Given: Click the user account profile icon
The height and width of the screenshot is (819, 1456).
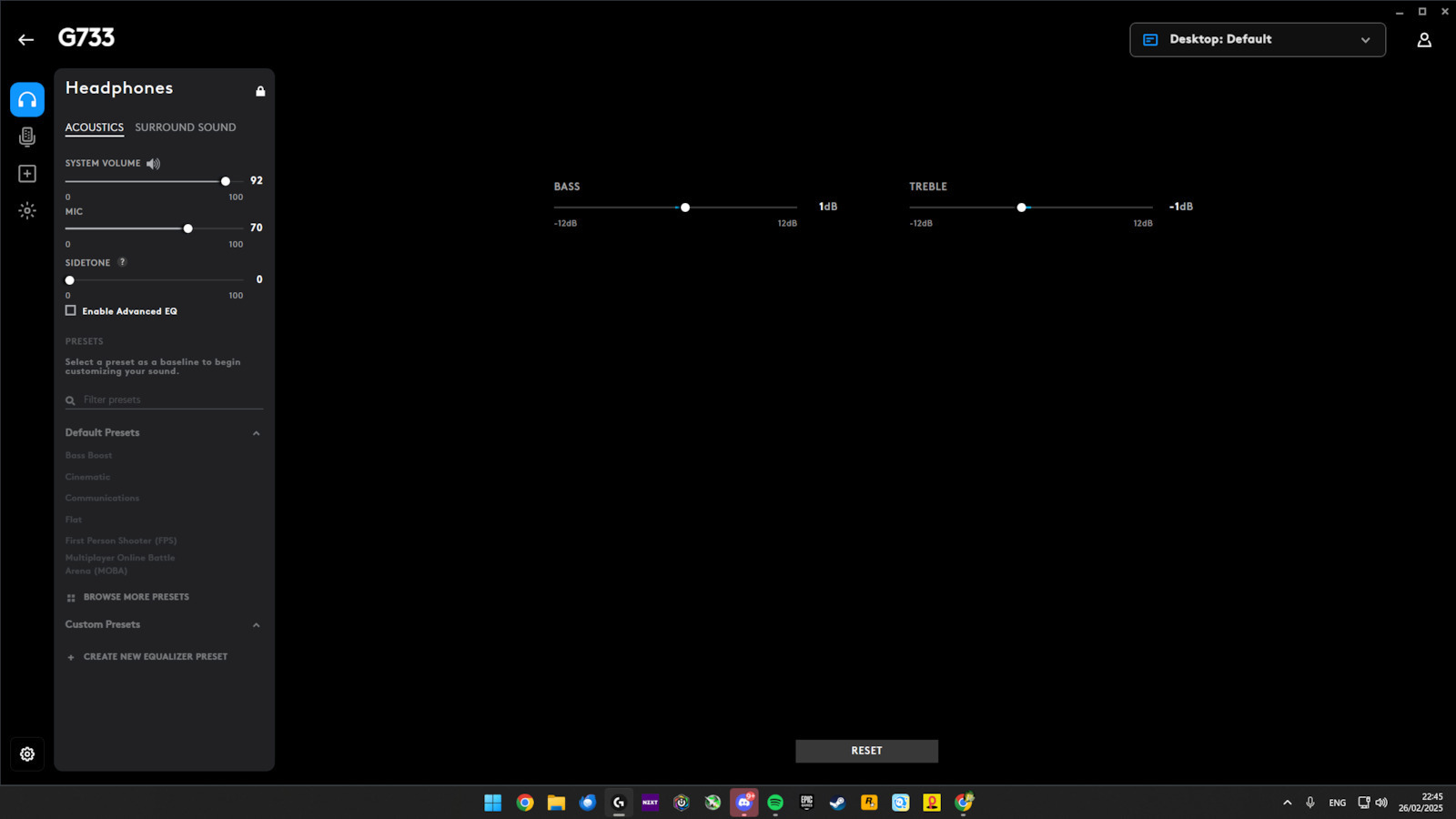Looking at the screenshot, I should tap(1424, 40).
